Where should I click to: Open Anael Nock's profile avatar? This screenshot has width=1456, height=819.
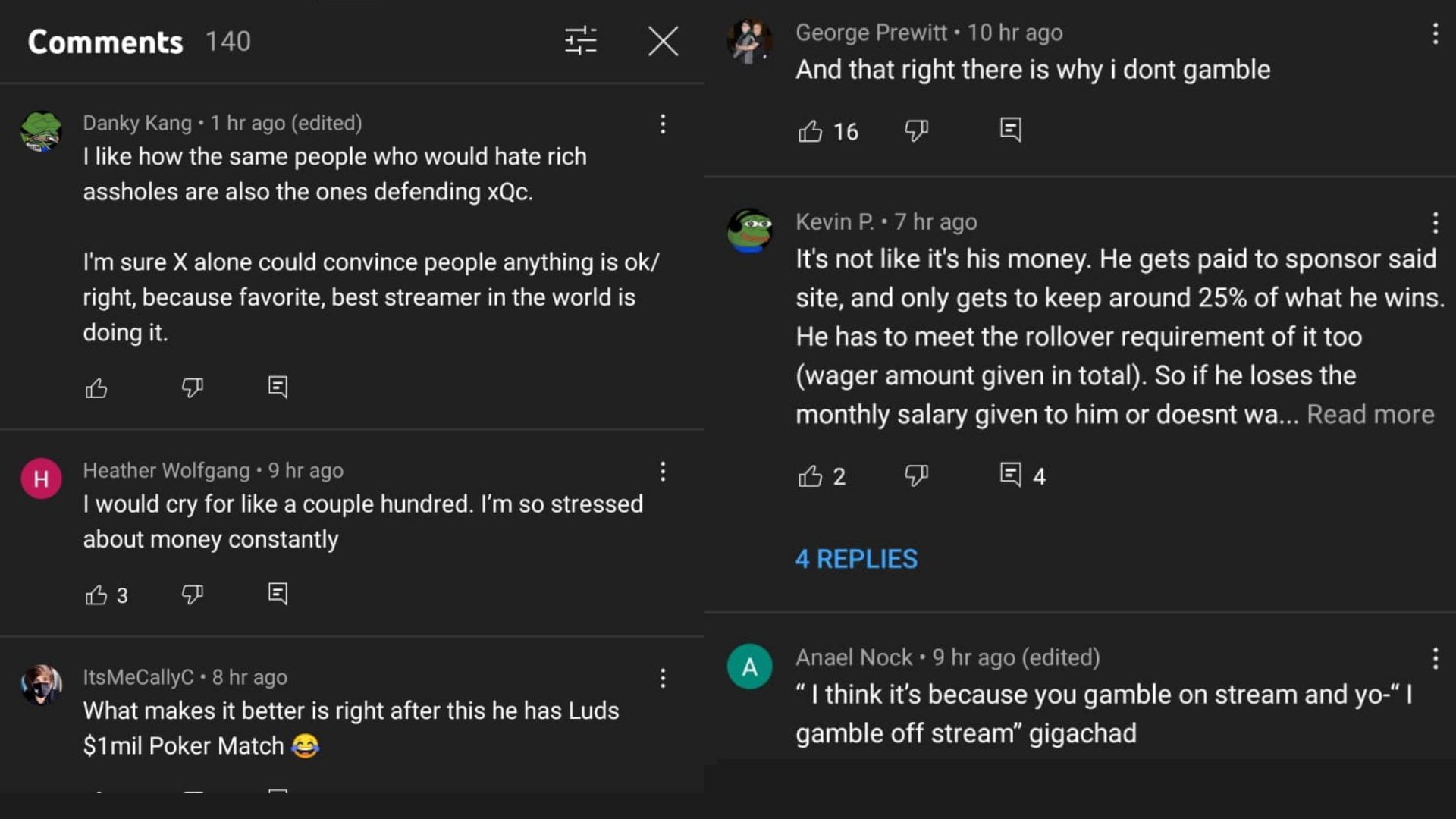pos(749,667)
